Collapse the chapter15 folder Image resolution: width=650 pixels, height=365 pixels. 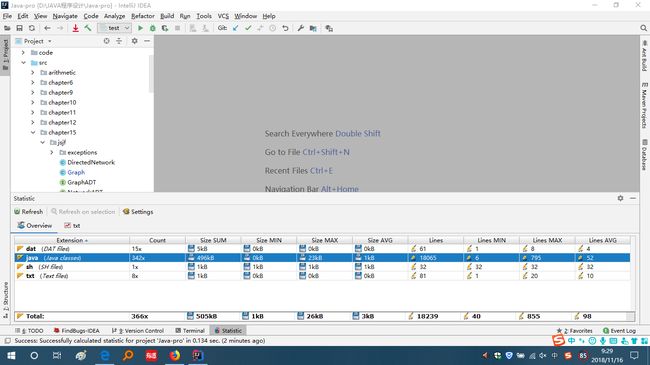(33, 133)
